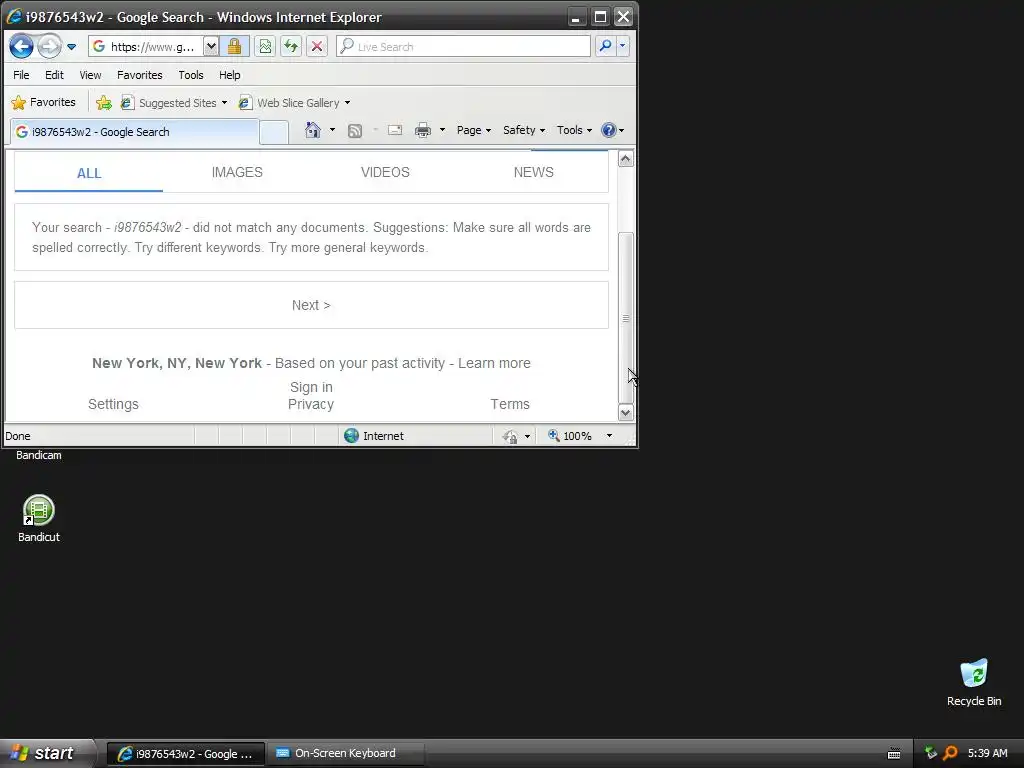Click the address bar URL field
This screenshot has width=1024, height=768.
(146, 46)
